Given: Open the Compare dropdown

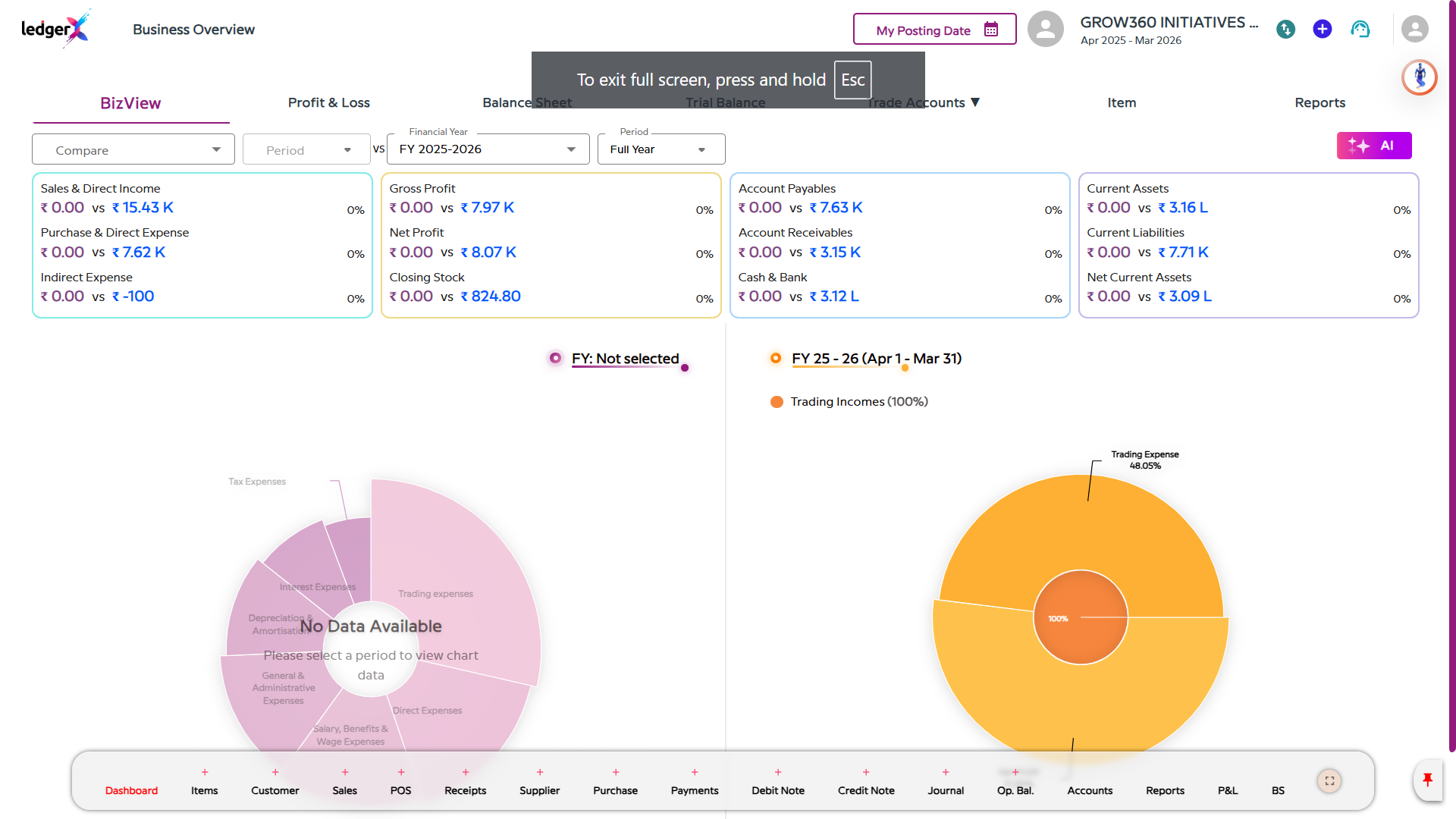Looking at the screenshot, I should tap(133, 149).
